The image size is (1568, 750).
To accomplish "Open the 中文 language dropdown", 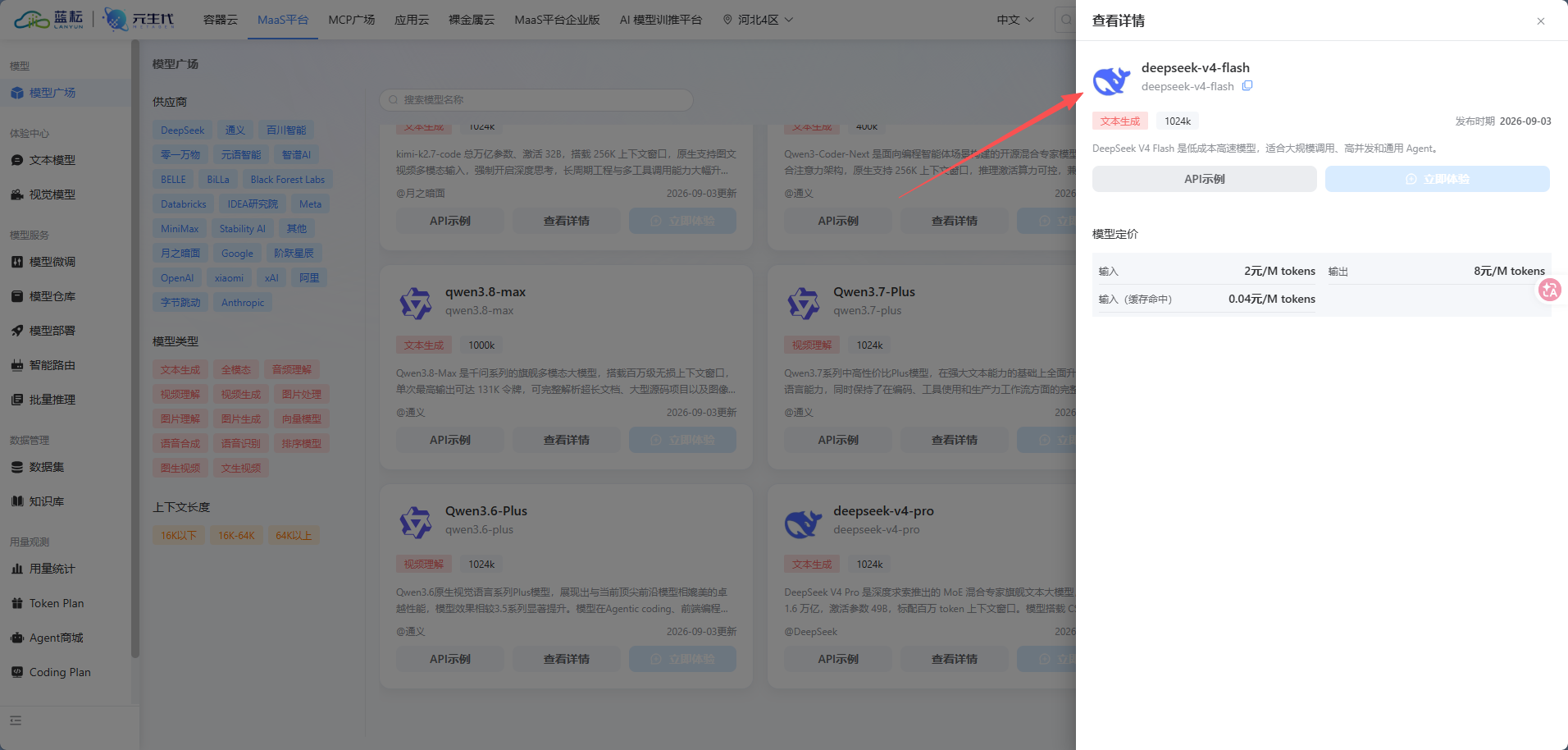I will click(x=1015, y=20).
